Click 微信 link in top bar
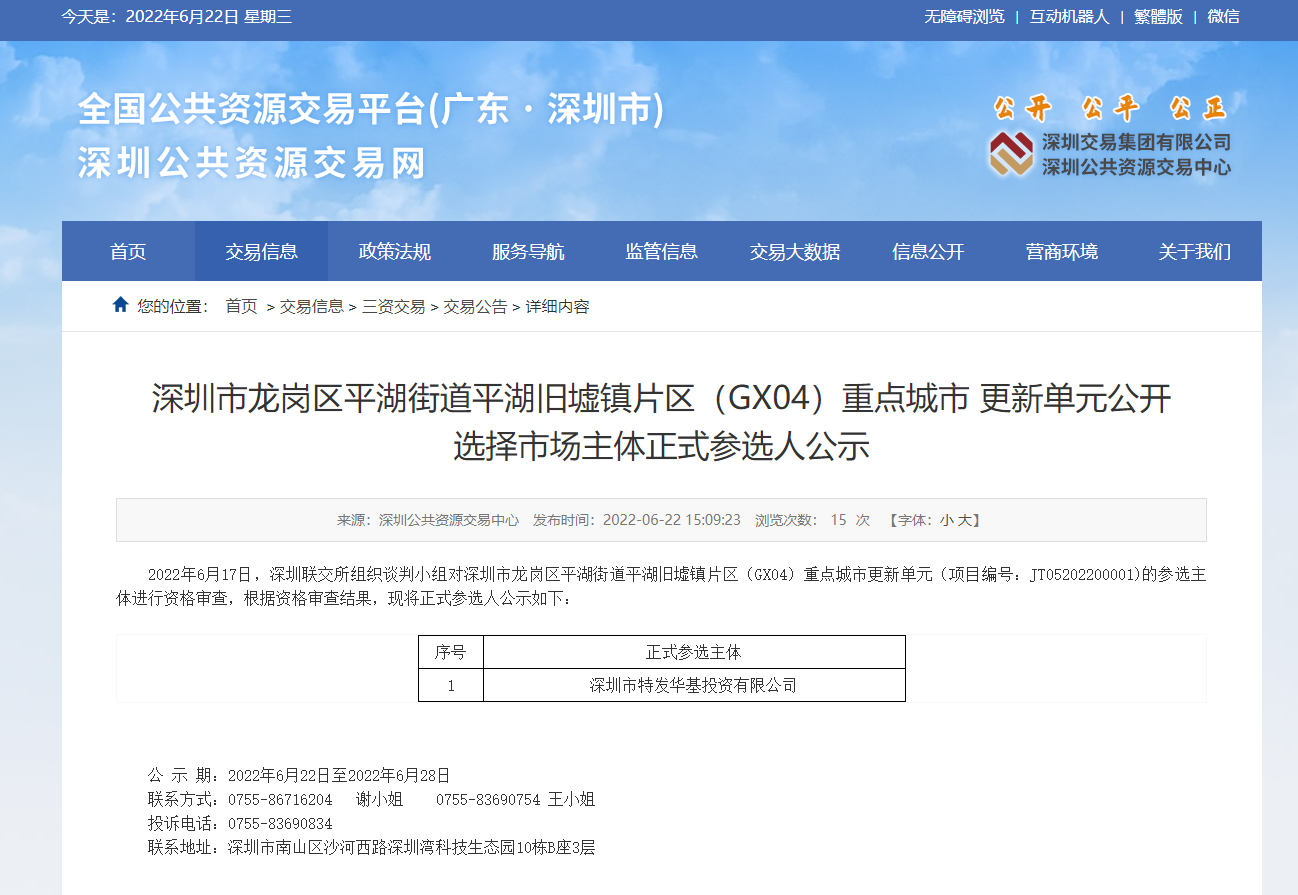Image resolution: width=1298 pixels, height=895 pixels. [1223, 17]
